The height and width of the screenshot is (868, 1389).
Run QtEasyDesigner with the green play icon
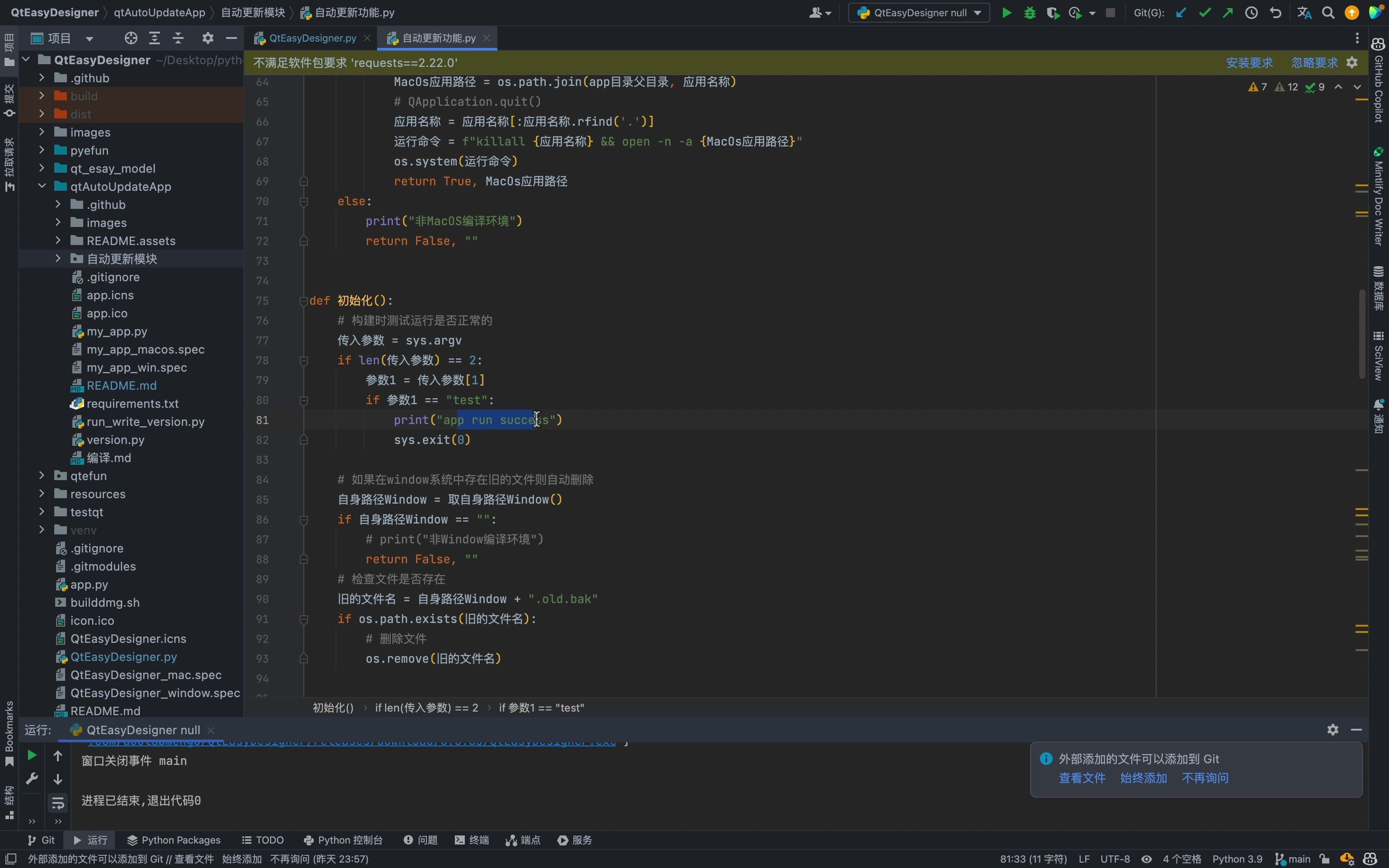pyautogui.click(x=1006, y=13)
